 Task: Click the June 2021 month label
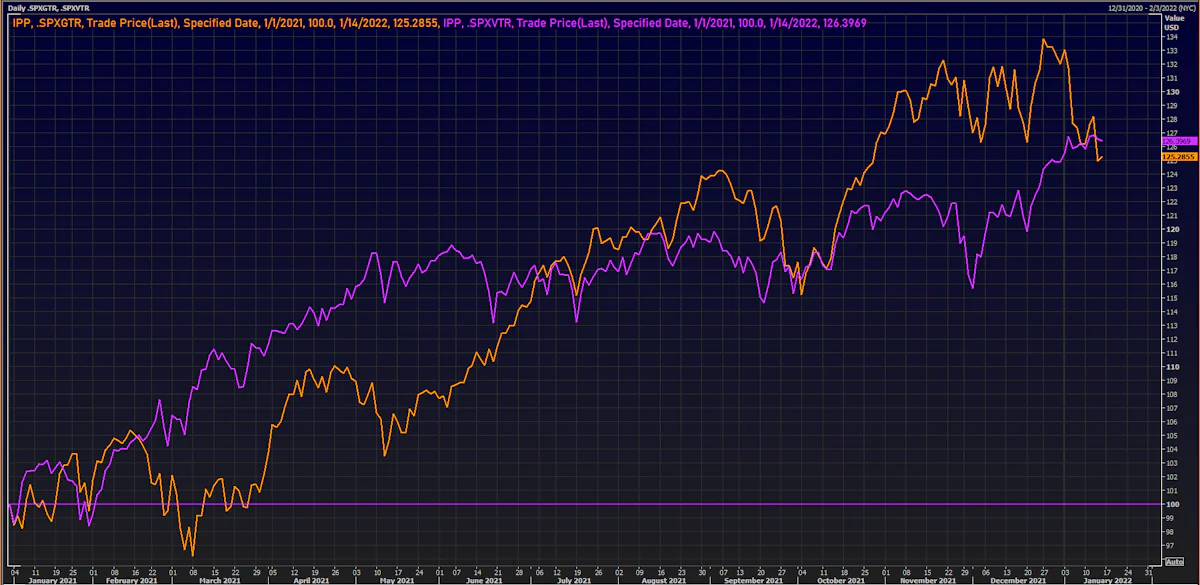(x=484, y=580)
